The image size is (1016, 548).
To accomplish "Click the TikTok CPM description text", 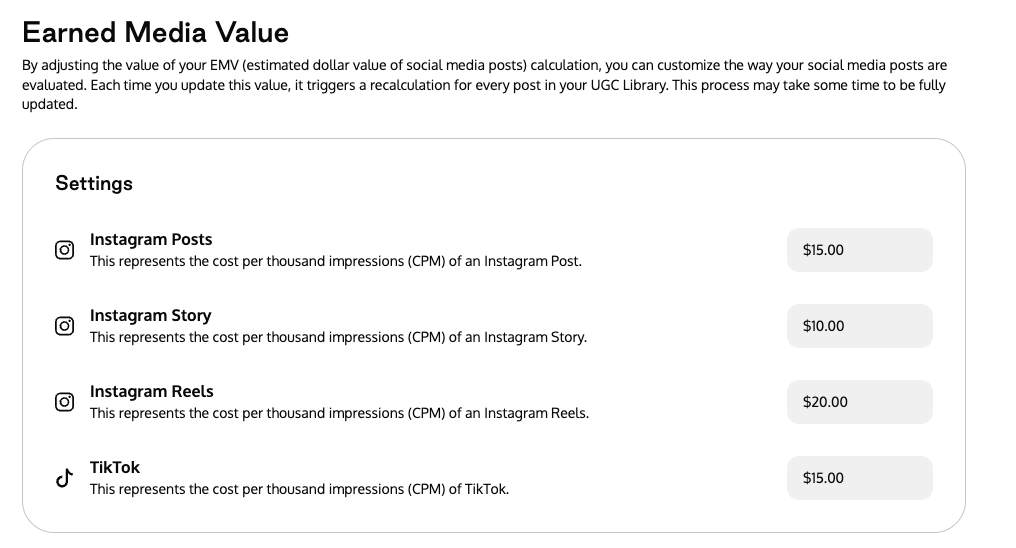I will coord(299,489).
